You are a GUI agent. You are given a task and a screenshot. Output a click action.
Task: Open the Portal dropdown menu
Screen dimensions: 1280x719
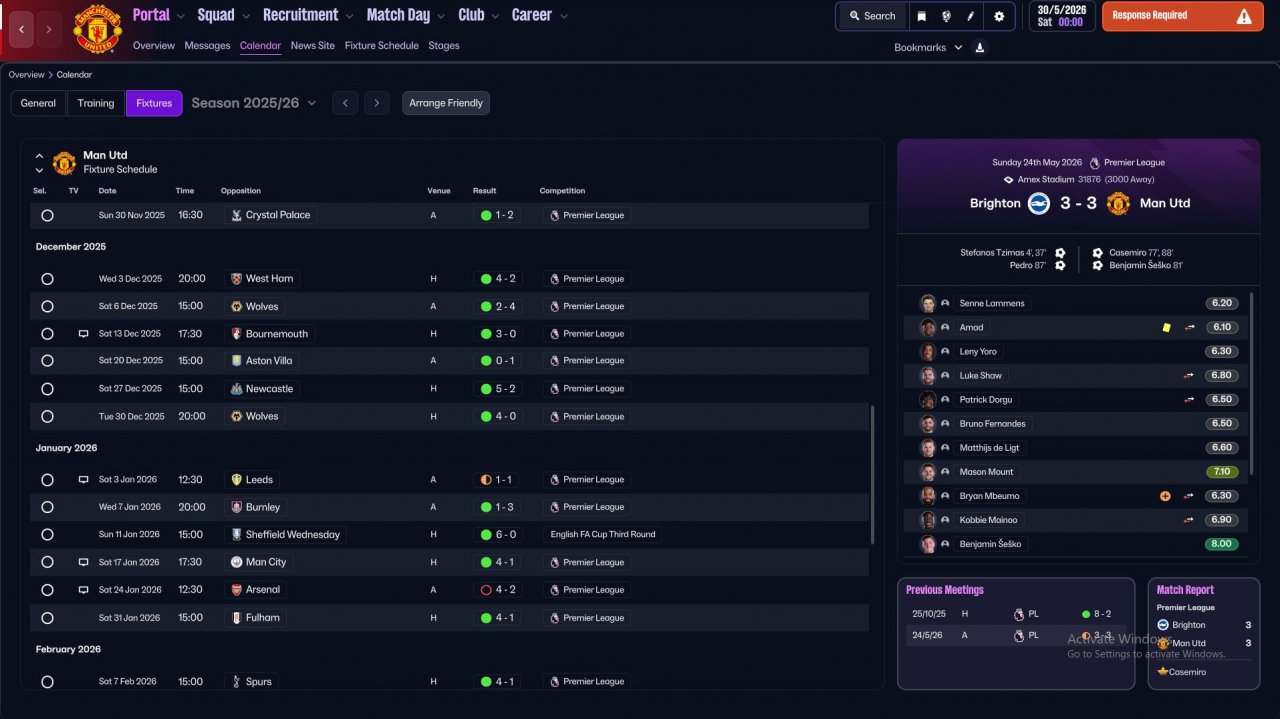159,15
